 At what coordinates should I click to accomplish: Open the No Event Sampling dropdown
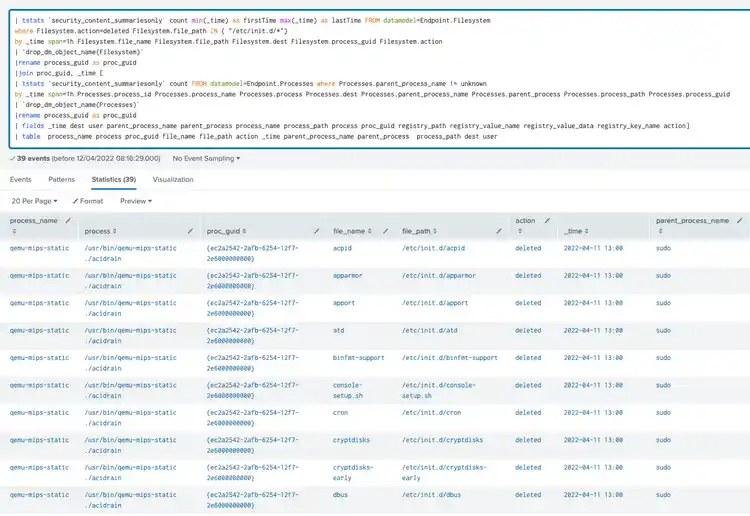pos(206,158)
